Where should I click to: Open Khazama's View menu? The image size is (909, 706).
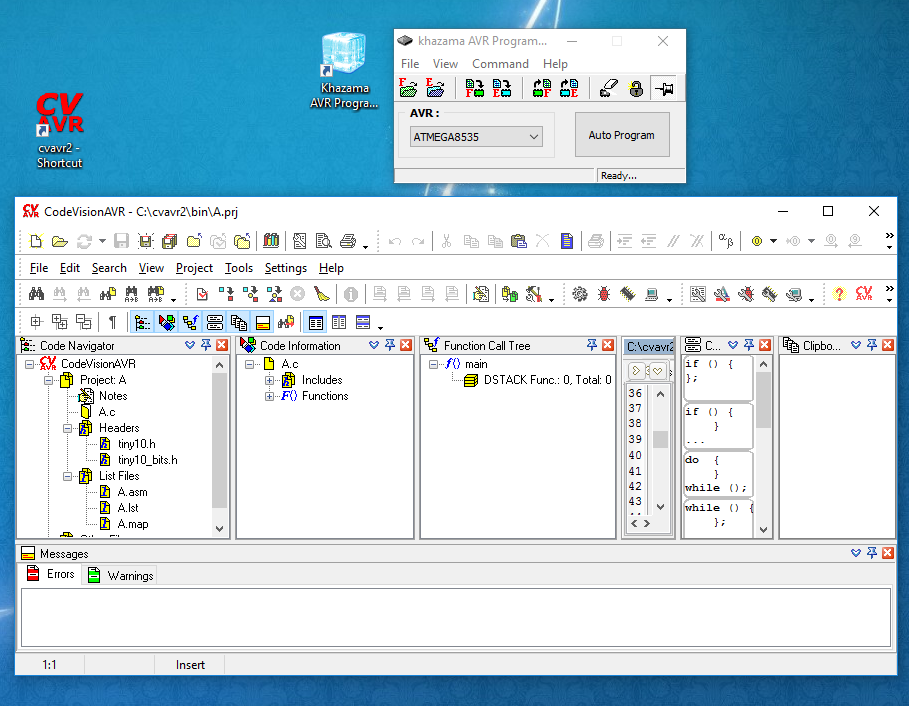coord(445,64)
